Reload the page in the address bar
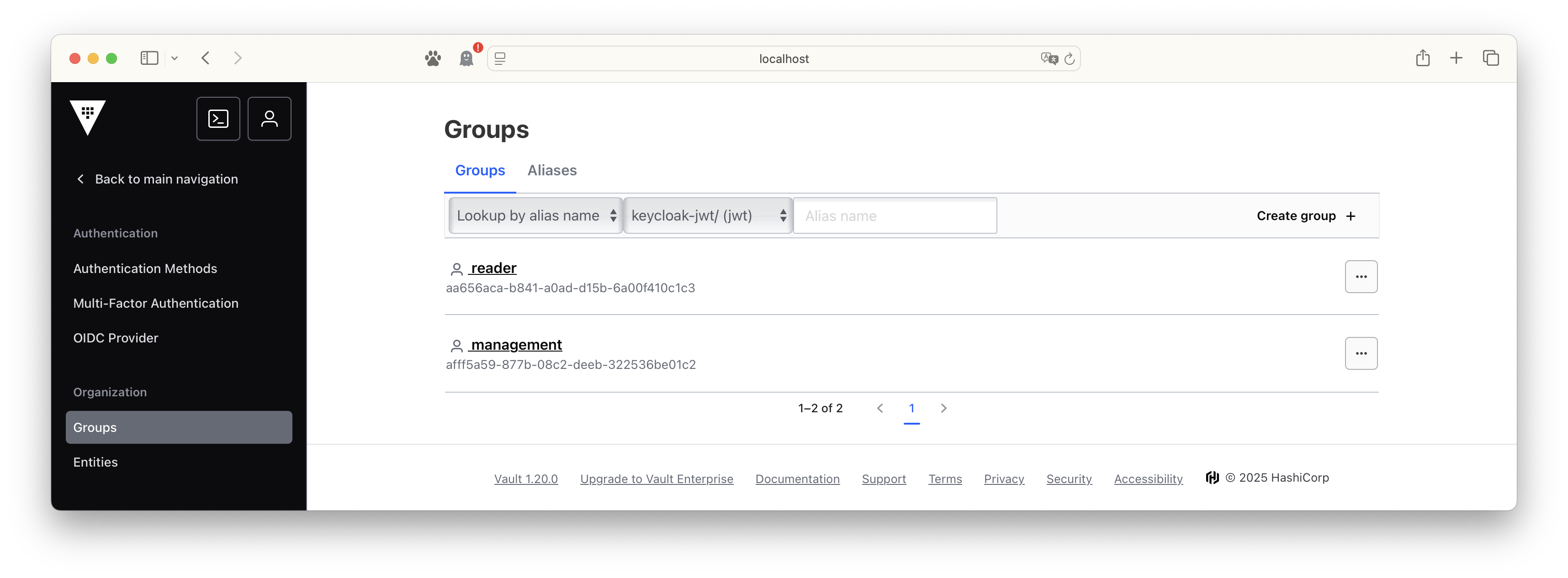 coord(1070,59)
